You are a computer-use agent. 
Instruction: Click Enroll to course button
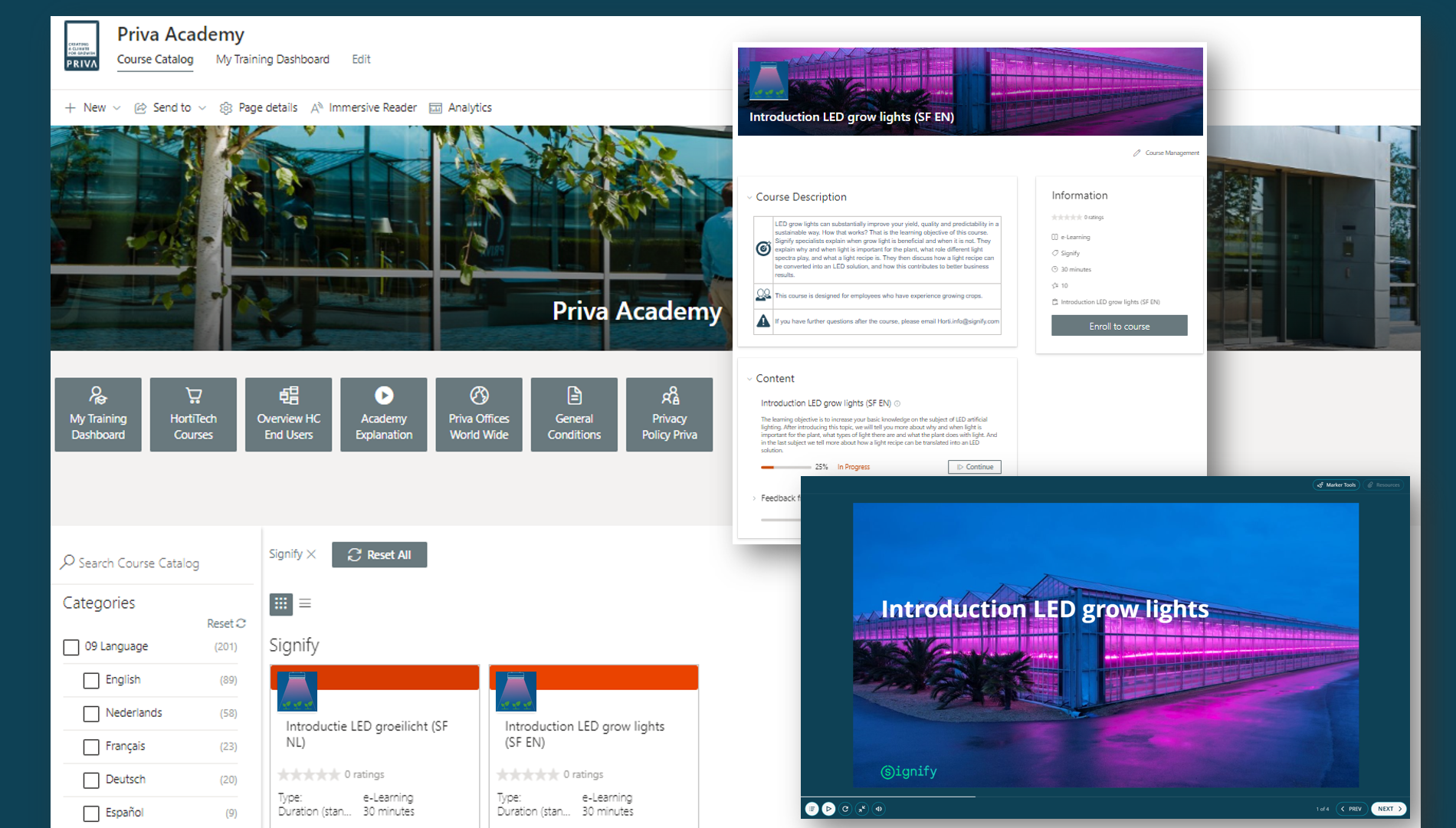coord(1120,326)
